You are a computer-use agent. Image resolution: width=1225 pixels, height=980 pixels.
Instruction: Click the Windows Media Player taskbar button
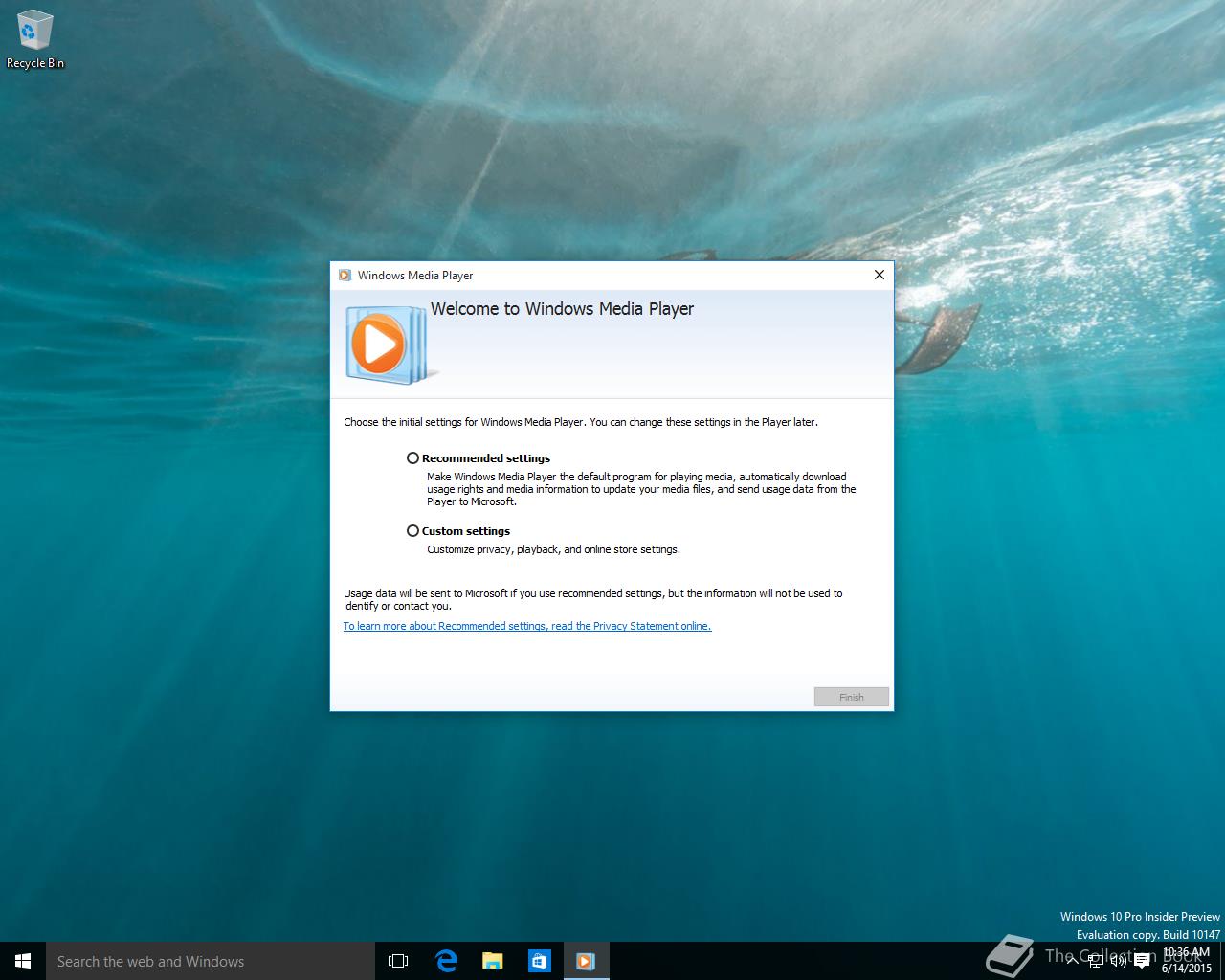586,961
